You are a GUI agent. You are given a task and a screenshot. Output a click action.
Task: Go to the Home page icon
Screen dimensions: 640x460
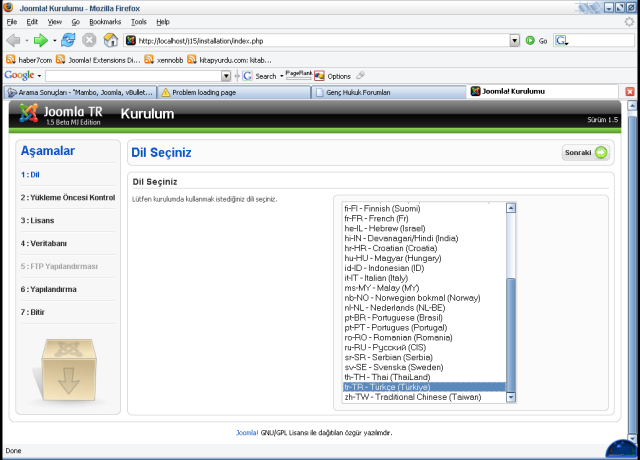click(111, 40)
